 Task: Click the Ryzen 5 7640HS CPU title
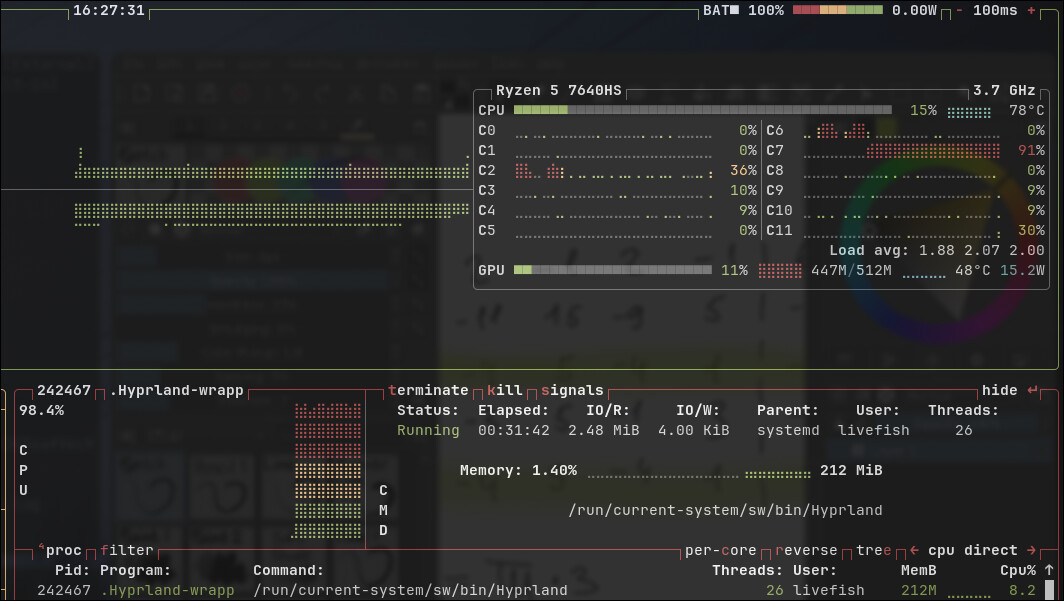pyautogui.click(x=558, y=90)
